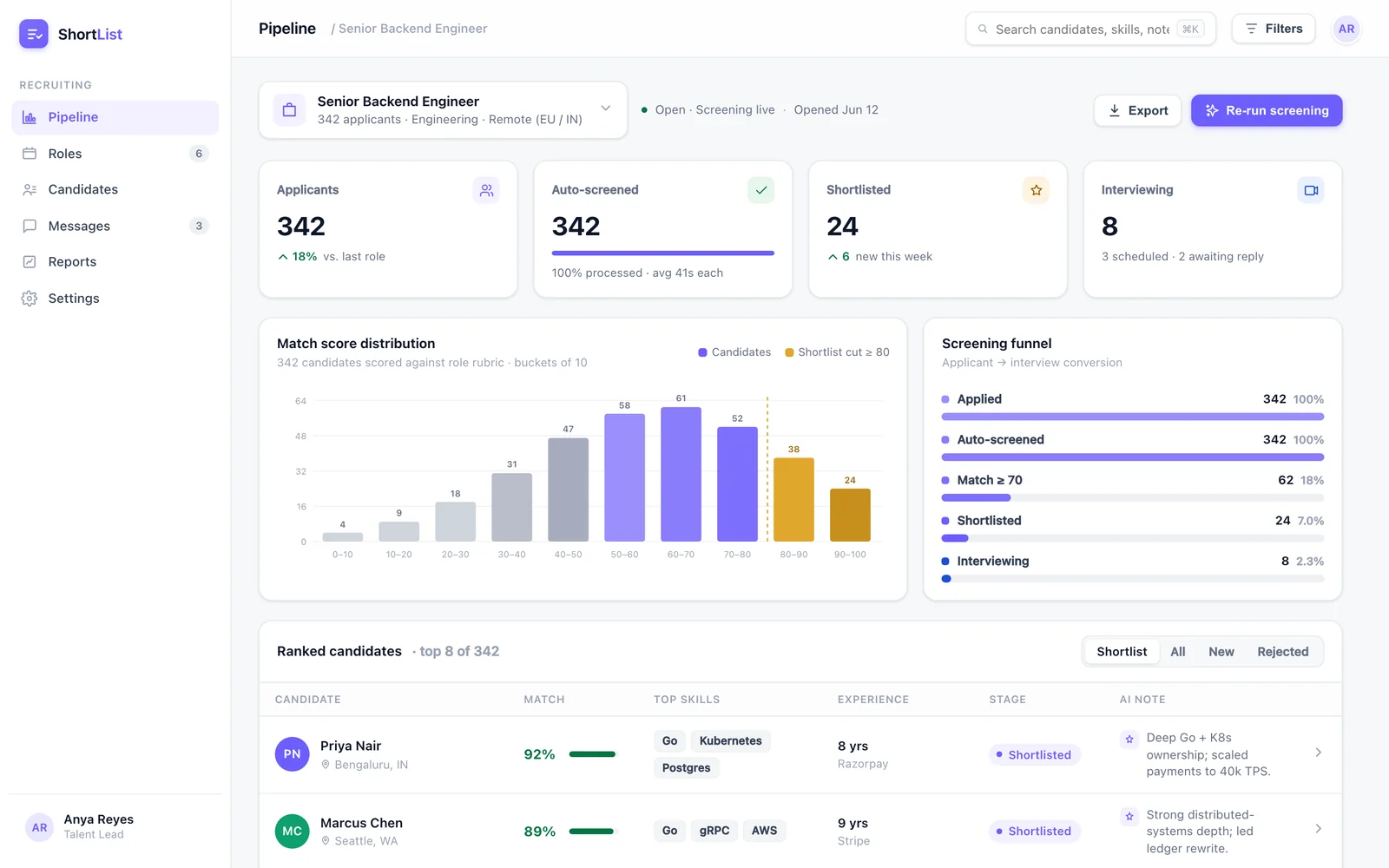Open Settings in the sidebar
The height and width of the screenshot is (868, 1389).
pos(115,299)
